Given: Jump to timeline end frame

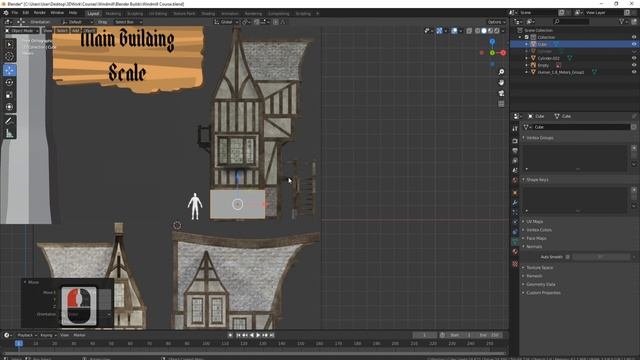Looking at the screenshot, I should click(272, 335).
